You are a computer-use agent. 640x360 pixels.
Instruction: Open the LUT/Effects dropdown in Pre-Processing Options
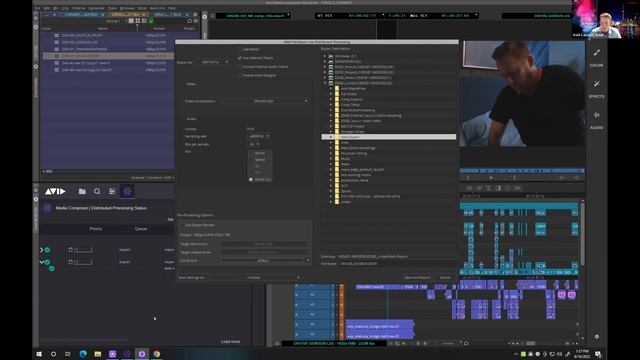265,260
